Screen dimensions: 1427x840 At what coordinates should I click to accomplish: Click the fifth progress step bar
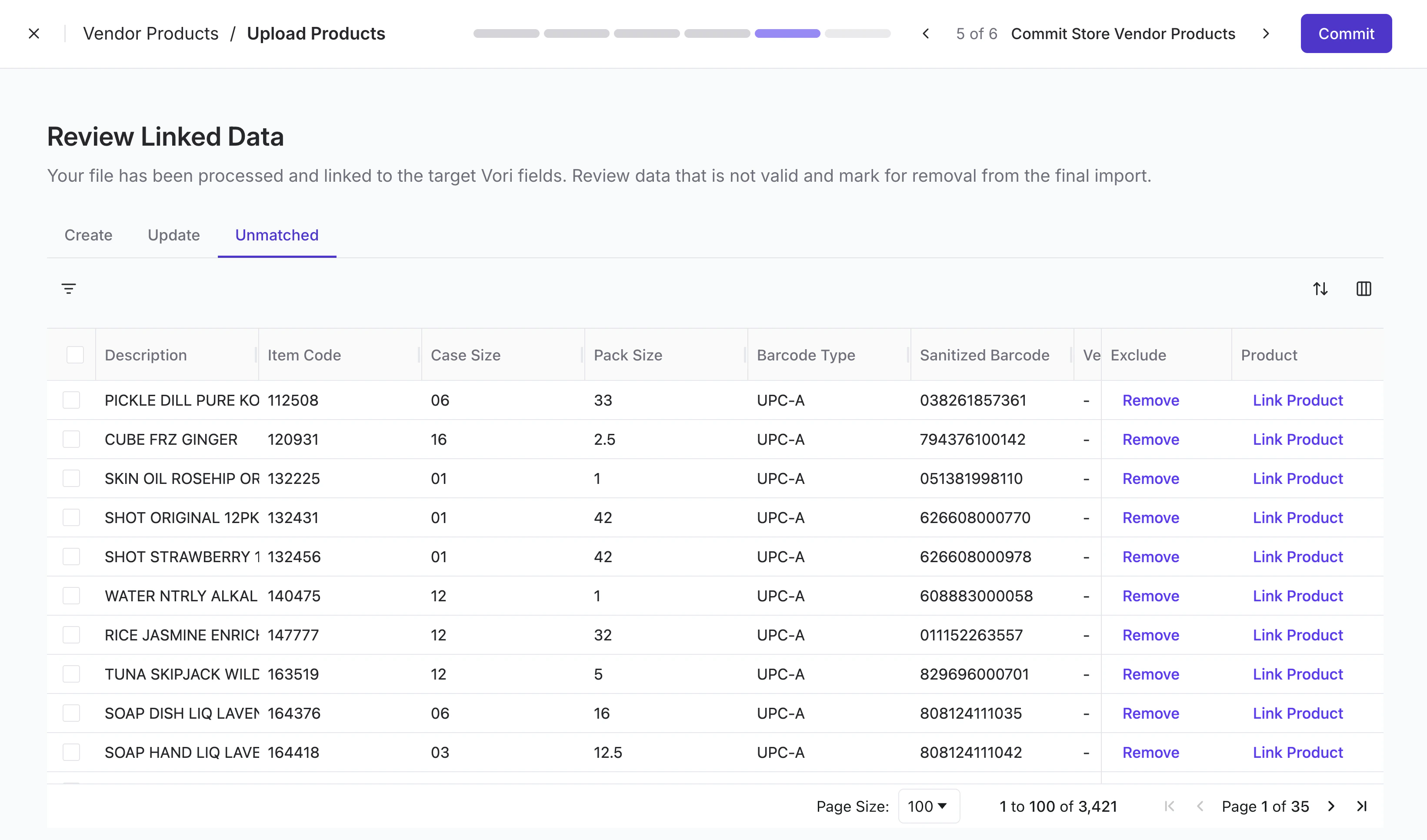787,34
